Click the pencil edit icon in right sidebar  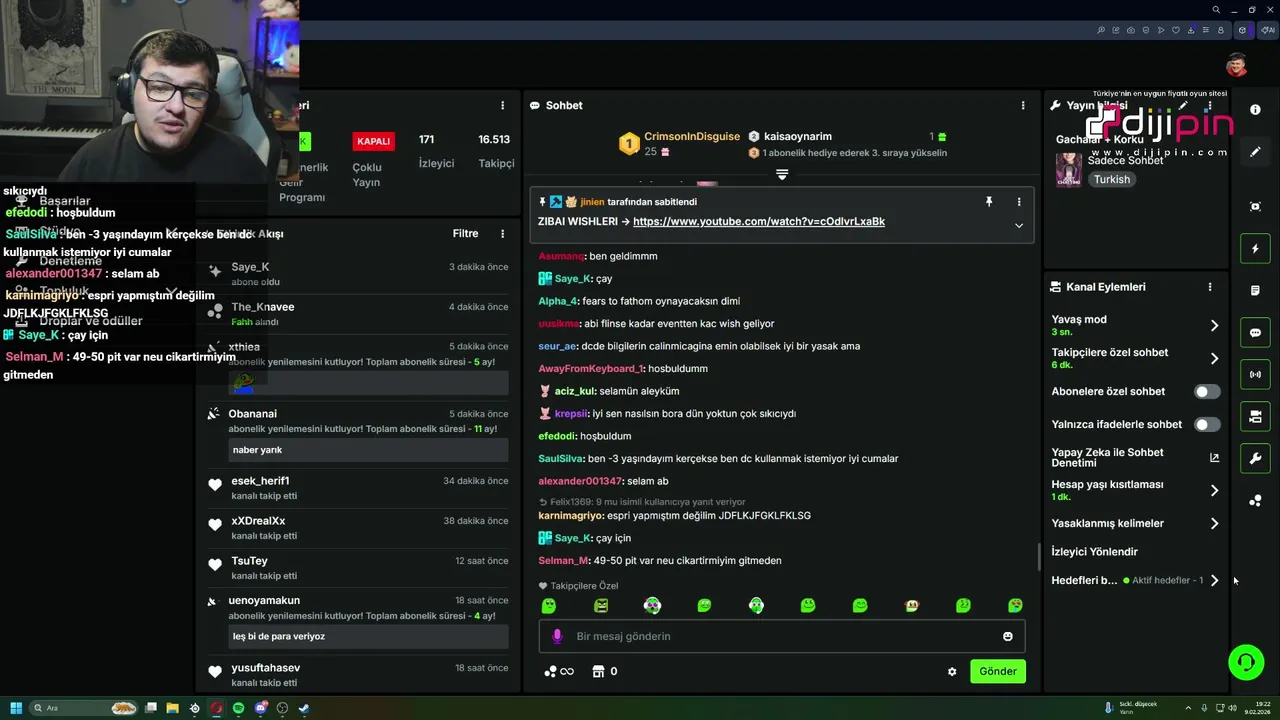[1255, 152]
